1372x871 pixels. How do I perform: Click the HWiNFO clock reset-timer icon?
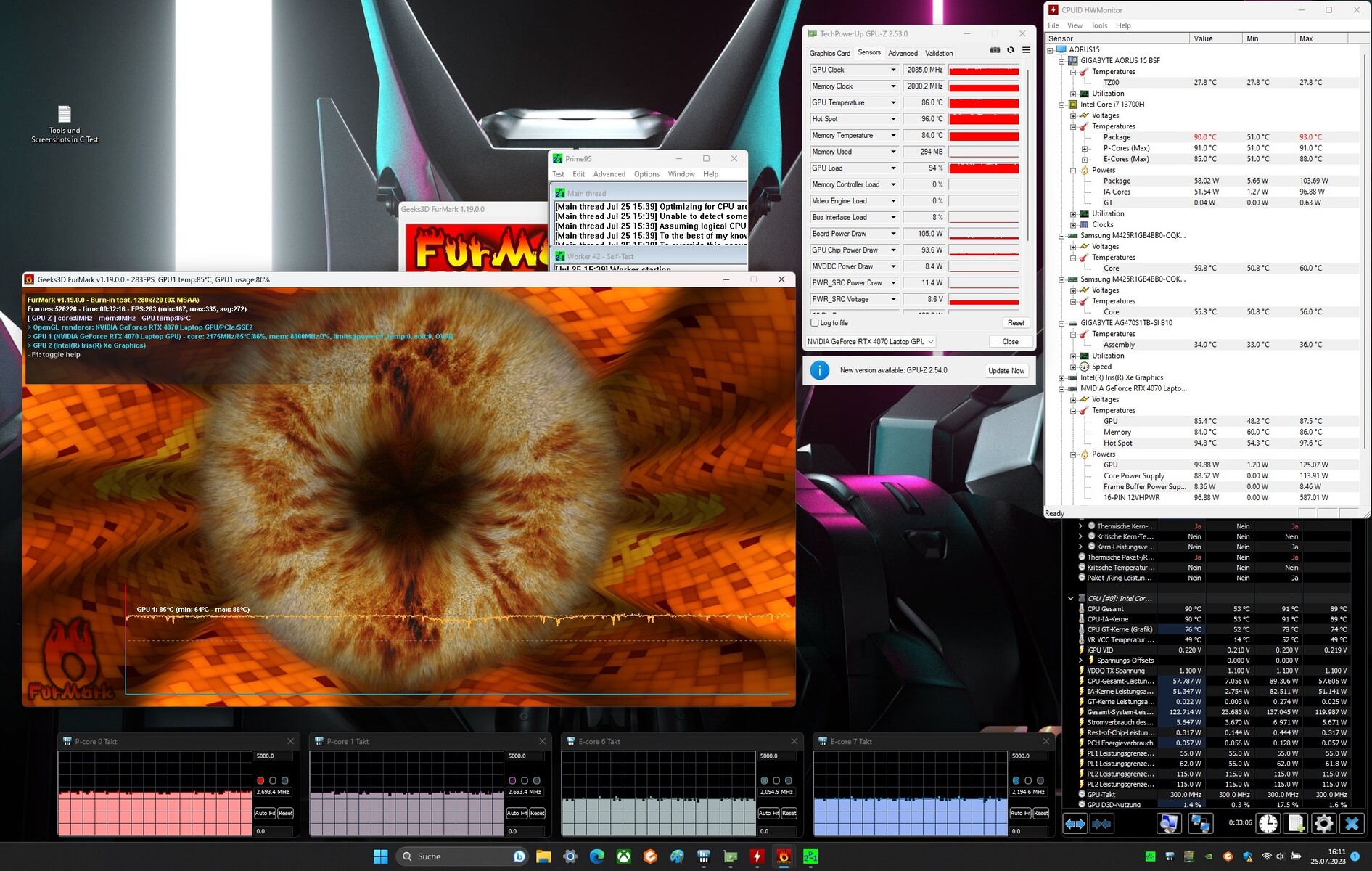point(1268,824)
